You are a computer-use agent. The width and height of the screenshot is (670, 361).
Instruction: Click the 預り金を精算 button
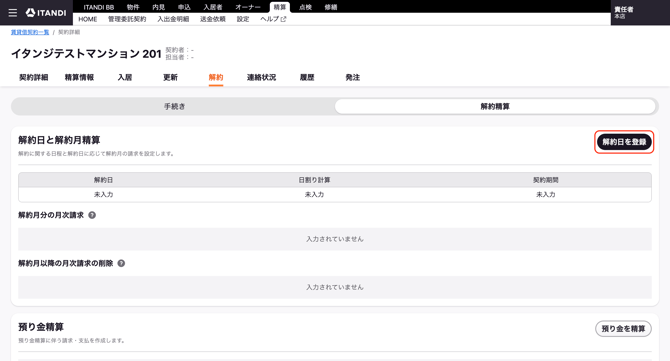pos(623,329)
